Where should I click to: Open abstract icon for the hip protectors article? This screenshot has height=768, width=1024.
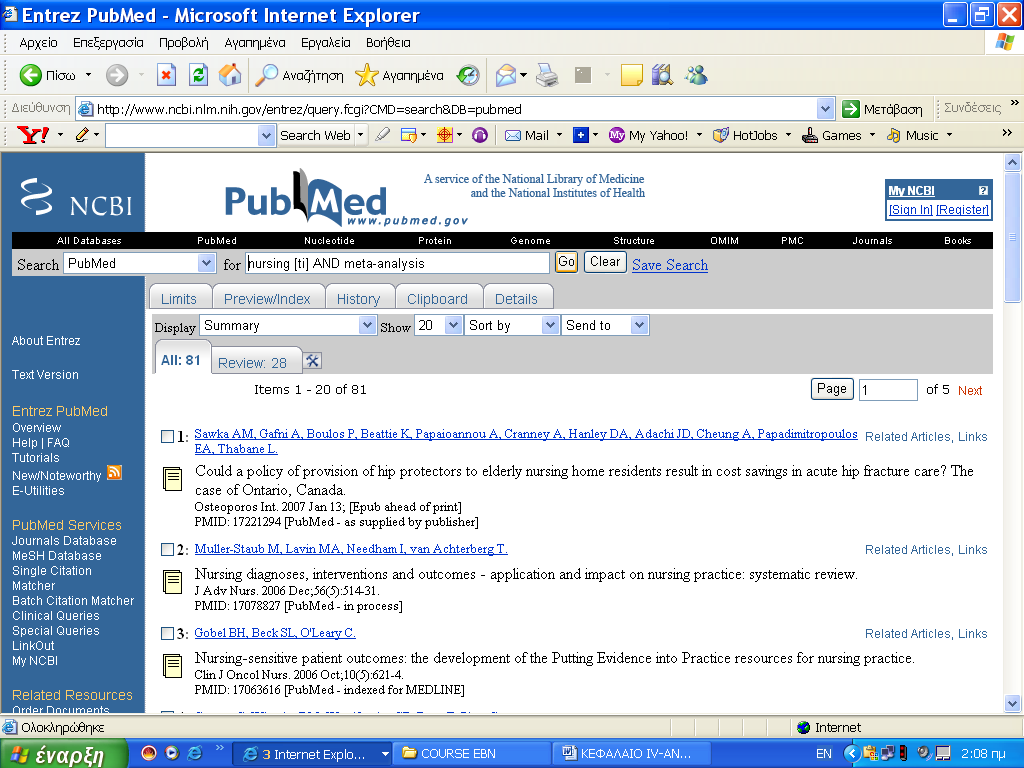pos(172,479)
